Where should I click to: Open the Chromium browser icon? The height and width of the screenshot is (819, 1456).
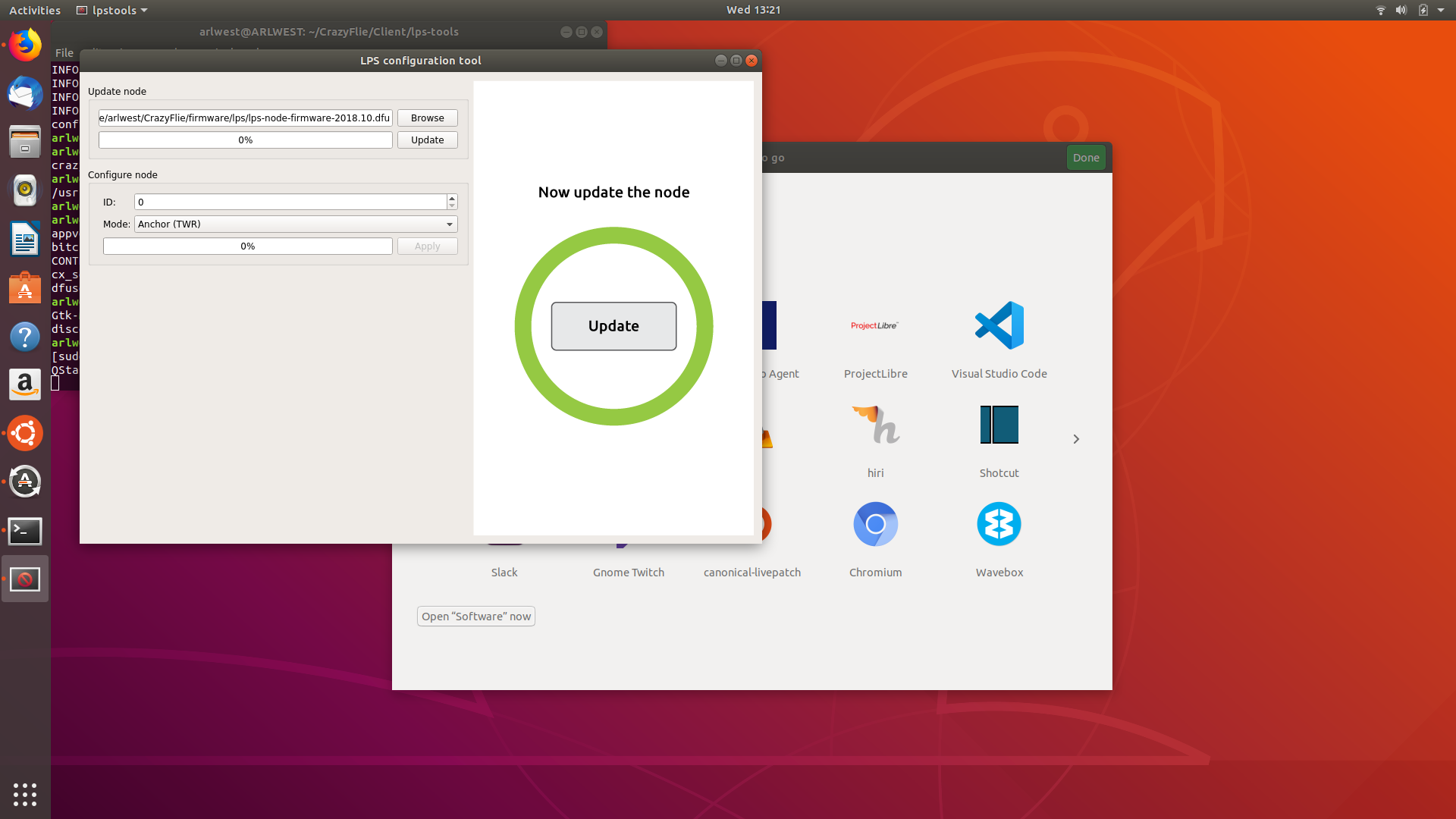tap(875, 524)
